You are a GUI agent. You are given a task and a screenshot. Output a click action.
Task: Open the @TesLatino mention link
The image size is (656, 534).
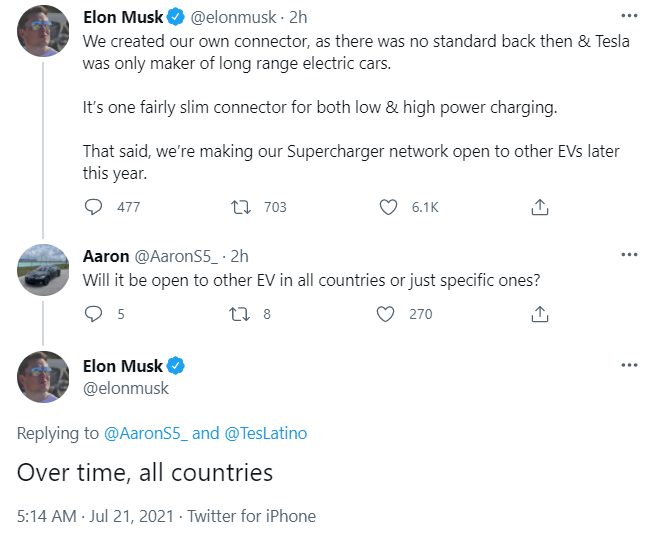(266, 433)
